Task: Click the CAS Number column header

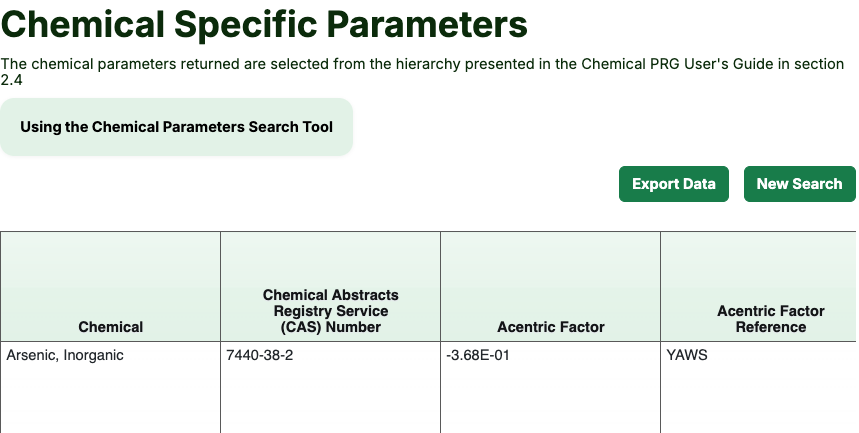Action: (330, 311)
